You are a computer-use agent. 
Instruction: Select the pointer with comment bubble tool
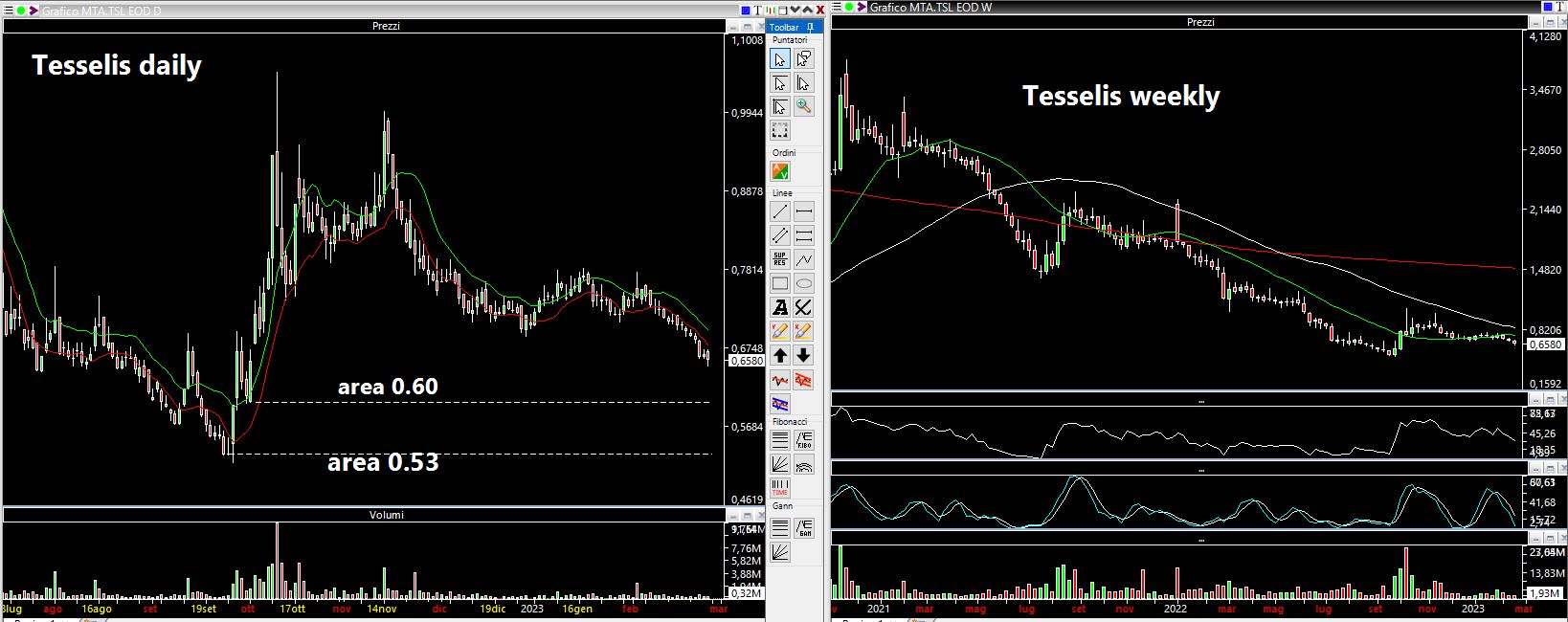point(804,59)
